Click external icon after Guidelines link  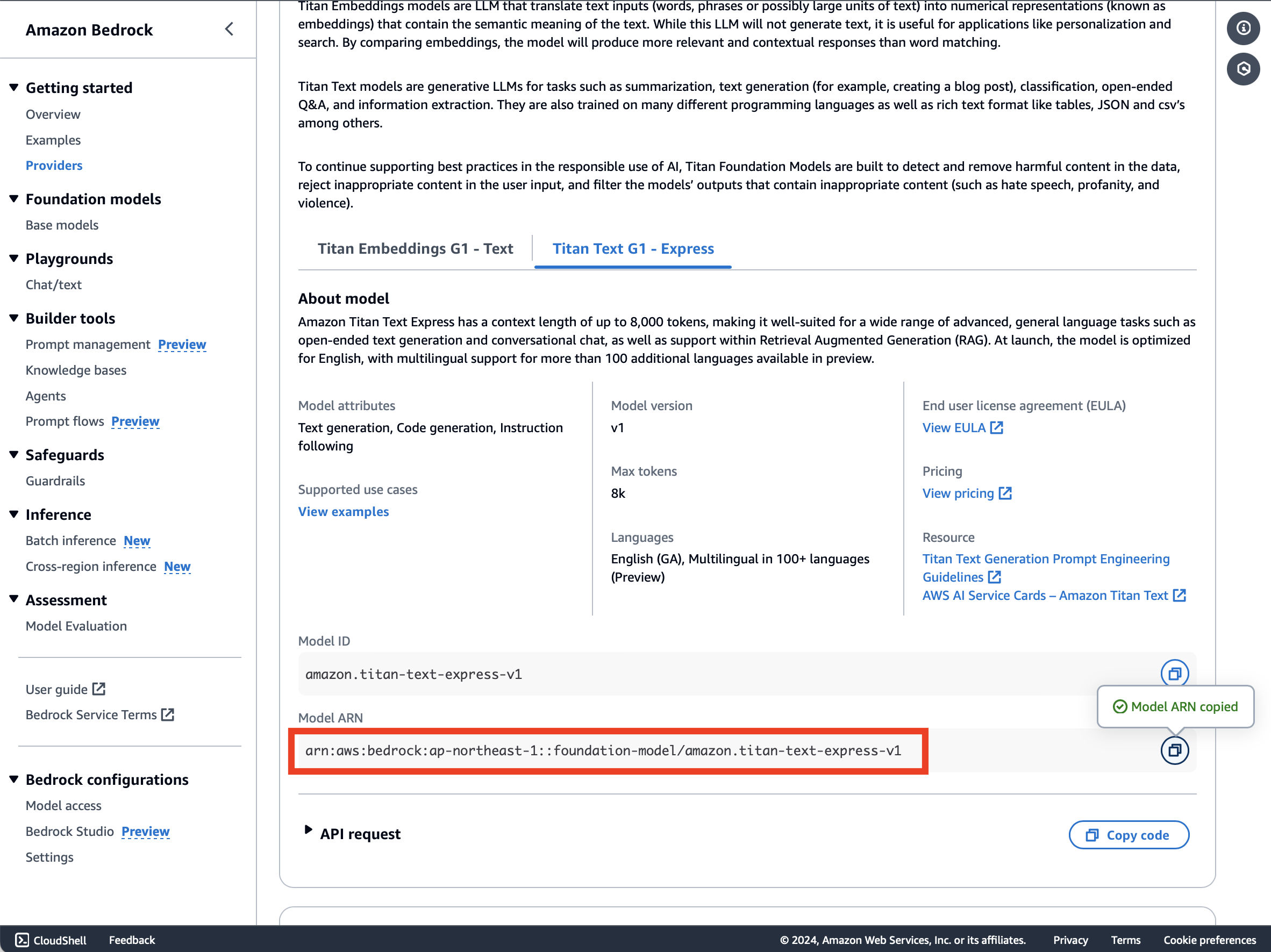pos(995,577)
